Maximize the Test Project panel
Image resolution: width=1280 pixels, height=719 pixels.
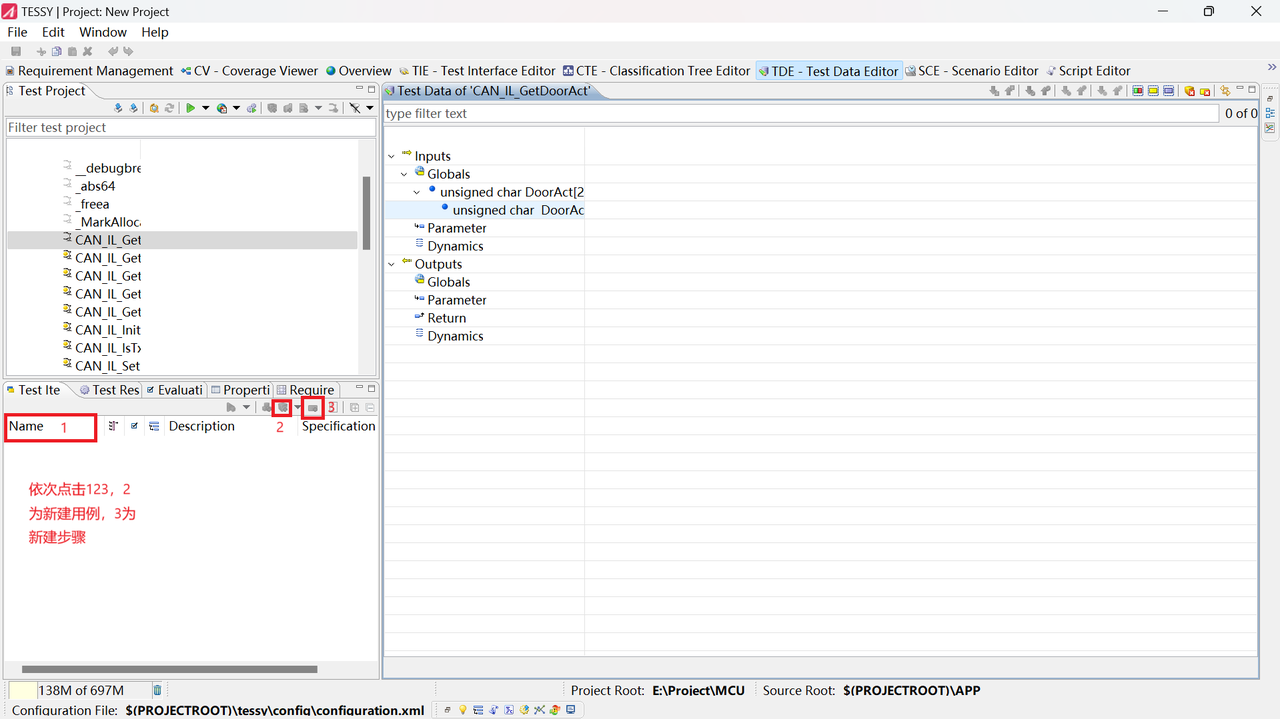coord(371,89)
